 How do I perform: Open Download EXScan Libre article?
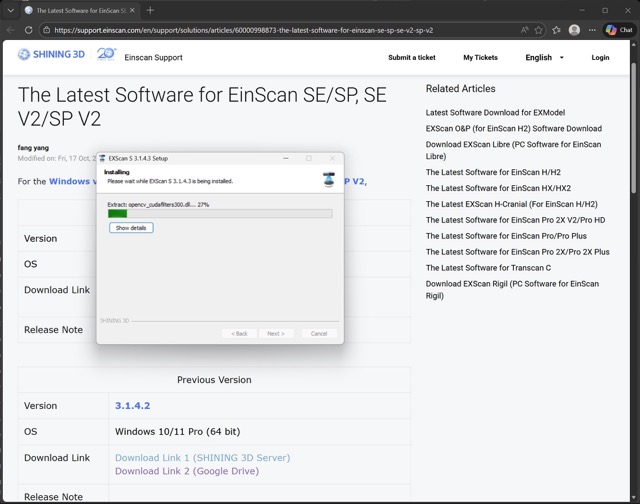513,150
